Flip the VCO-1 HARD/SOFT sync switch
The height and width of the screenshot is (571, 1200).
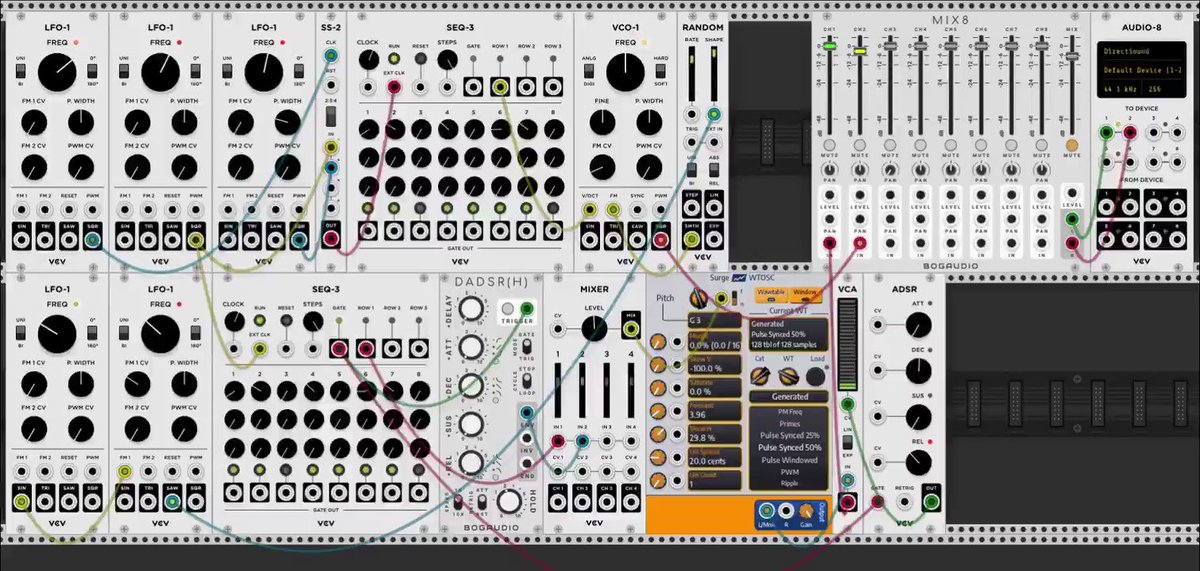click(661, 71)
